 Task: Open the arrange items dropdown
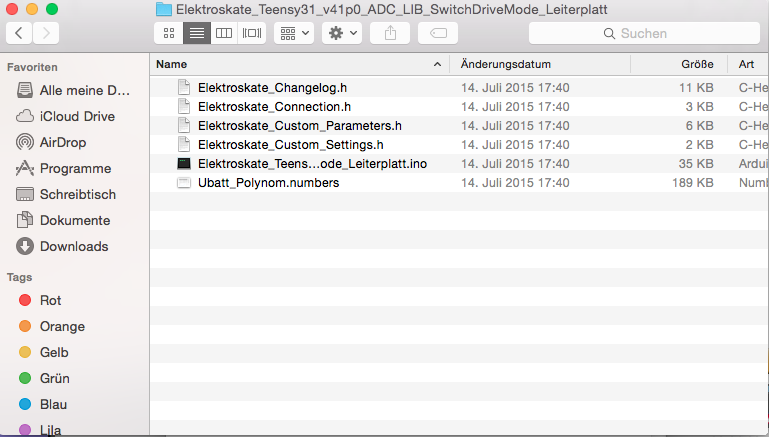point(294,33)
